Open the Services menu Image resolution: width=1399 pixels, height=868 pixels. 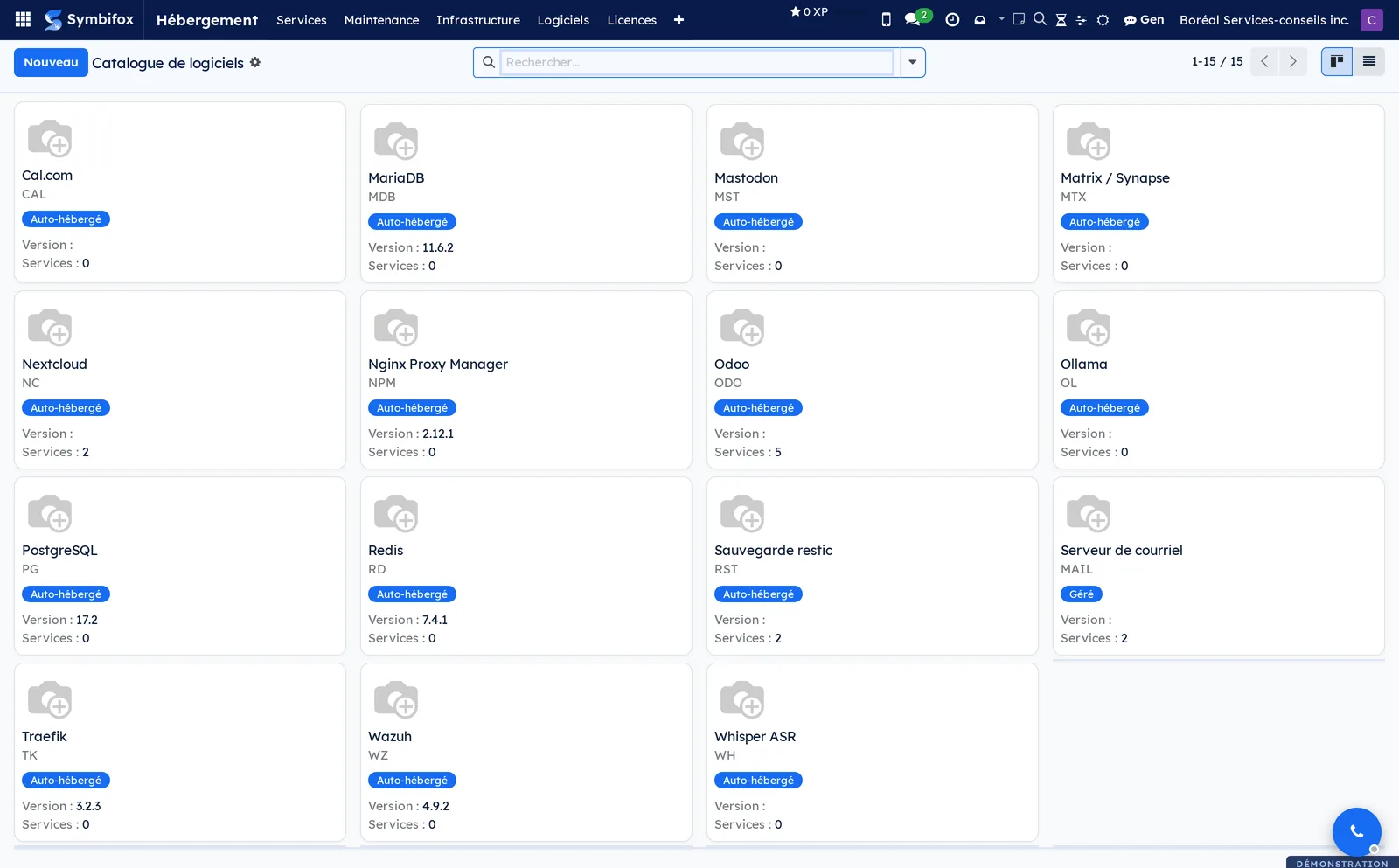tap(302, 19)
